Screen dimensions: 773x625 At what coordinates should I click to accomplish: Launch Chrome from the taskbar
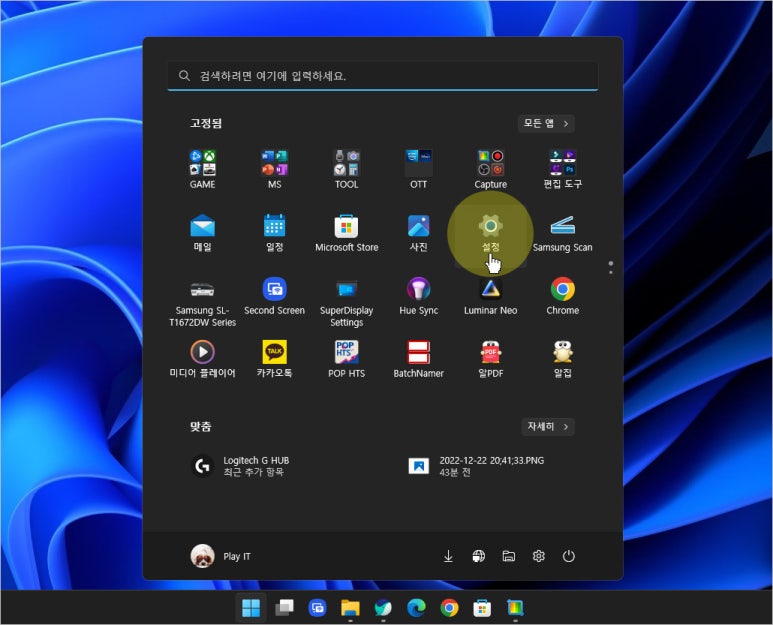coord(449,608)
